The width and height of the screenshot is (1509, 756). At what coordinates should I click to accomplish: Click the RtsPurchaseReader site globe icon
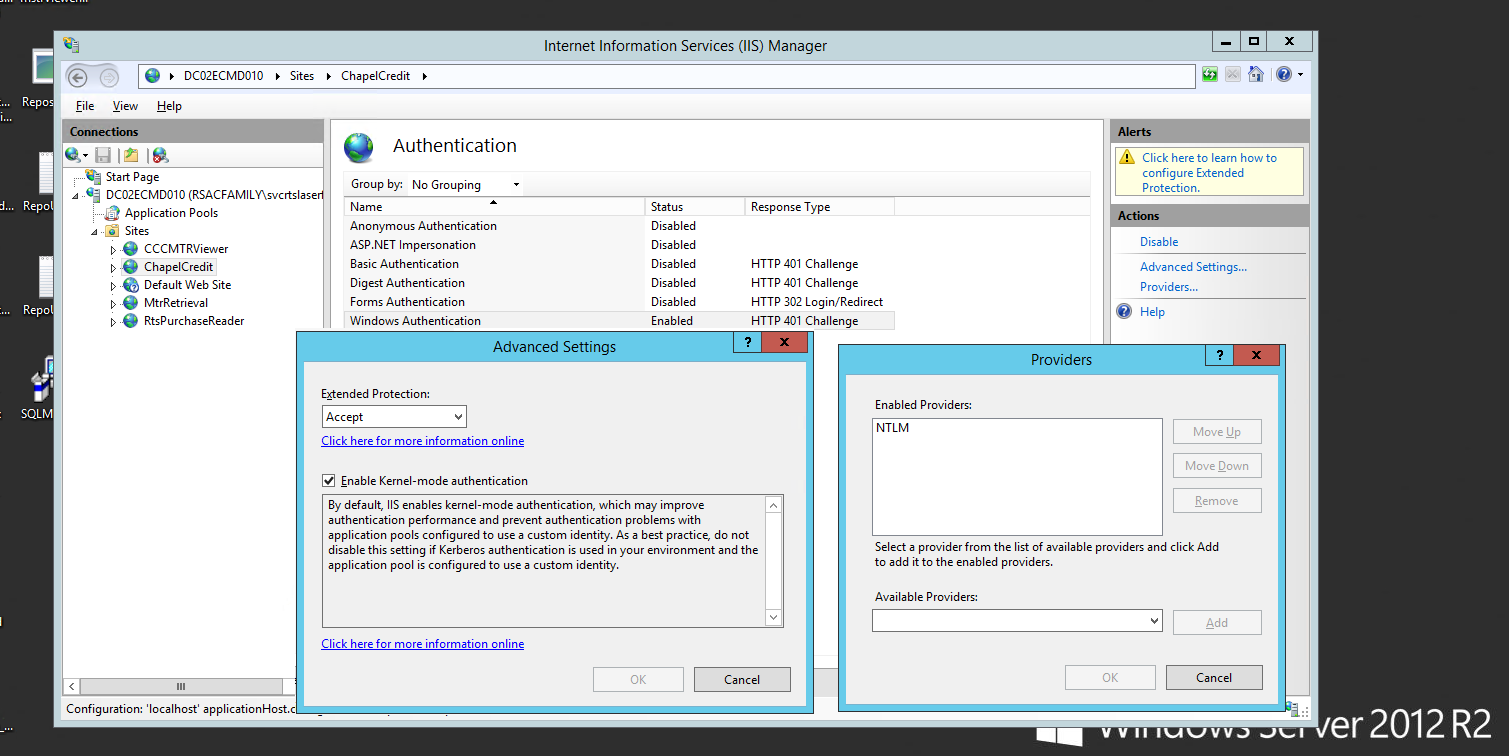pyautogui.click(x=131, y=321)
